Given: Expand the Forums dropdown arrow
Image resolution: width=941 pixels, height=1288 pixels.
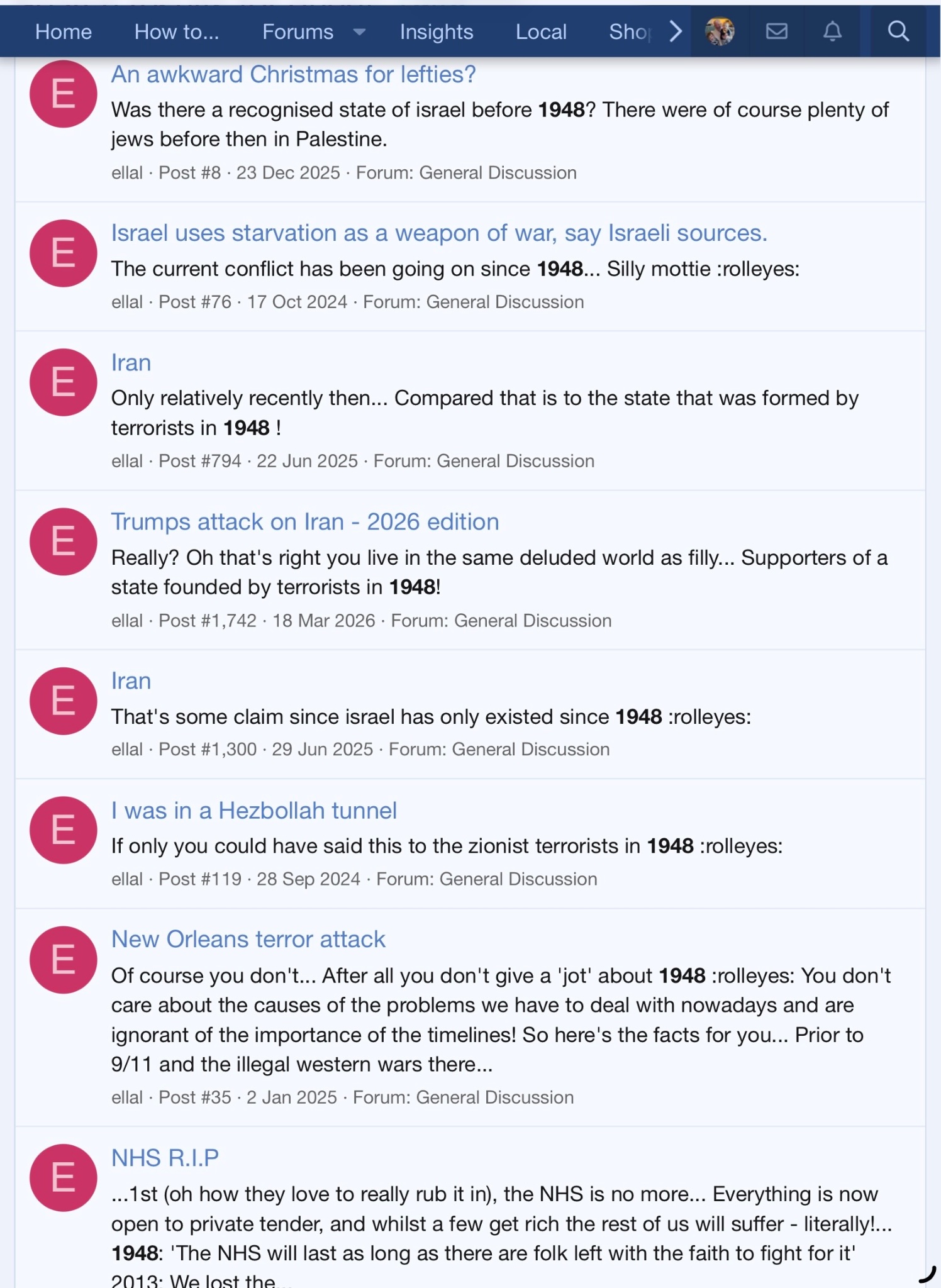Looking at the screenshot, I should (359, 32).
